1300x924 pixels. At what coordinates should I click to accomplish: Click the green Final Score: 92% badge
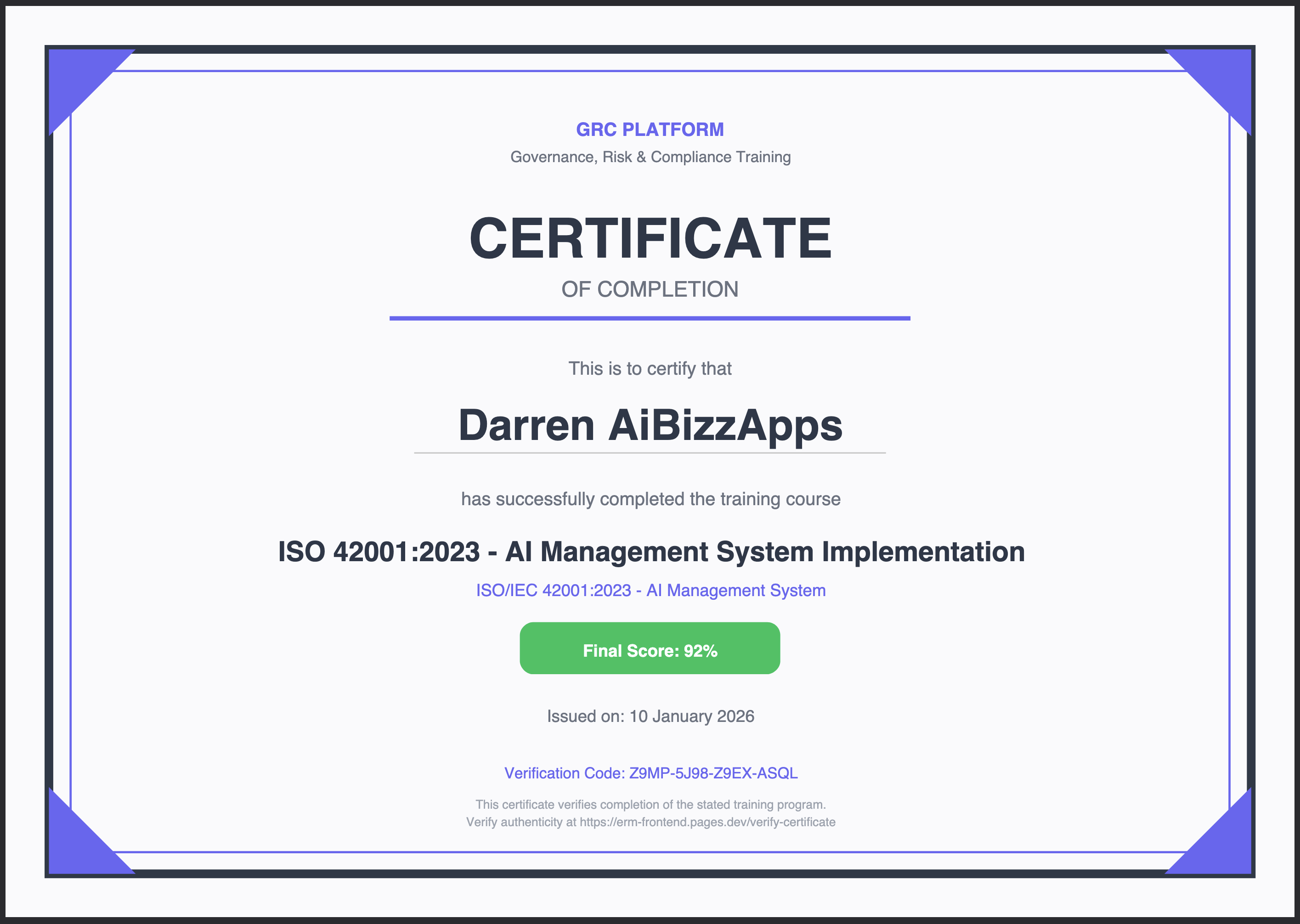click(x=650, y=648)
